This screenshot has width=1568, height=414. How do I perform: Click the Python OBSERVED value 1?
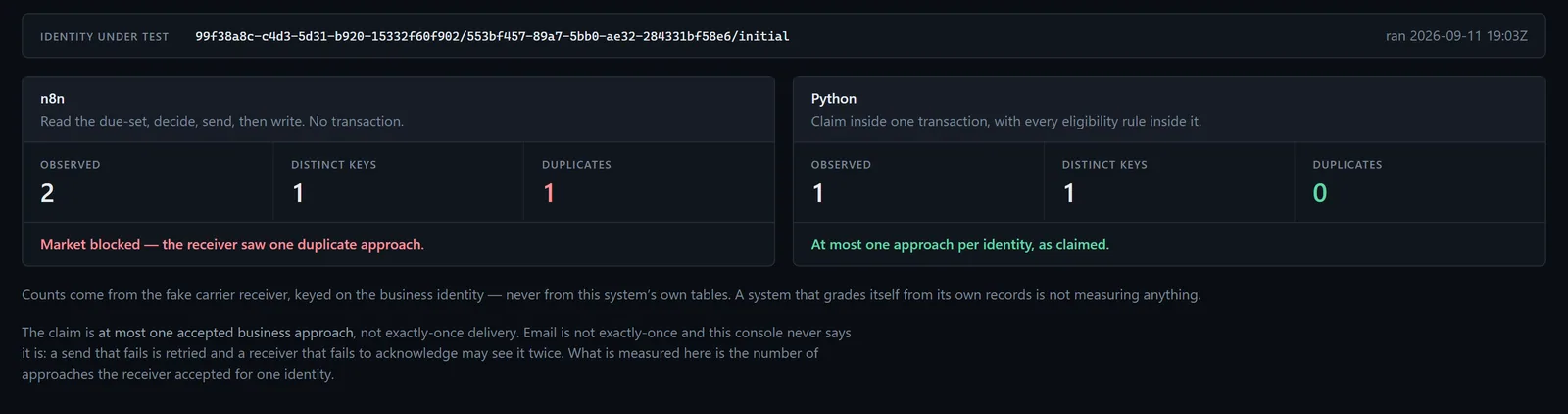click(818, 193)
